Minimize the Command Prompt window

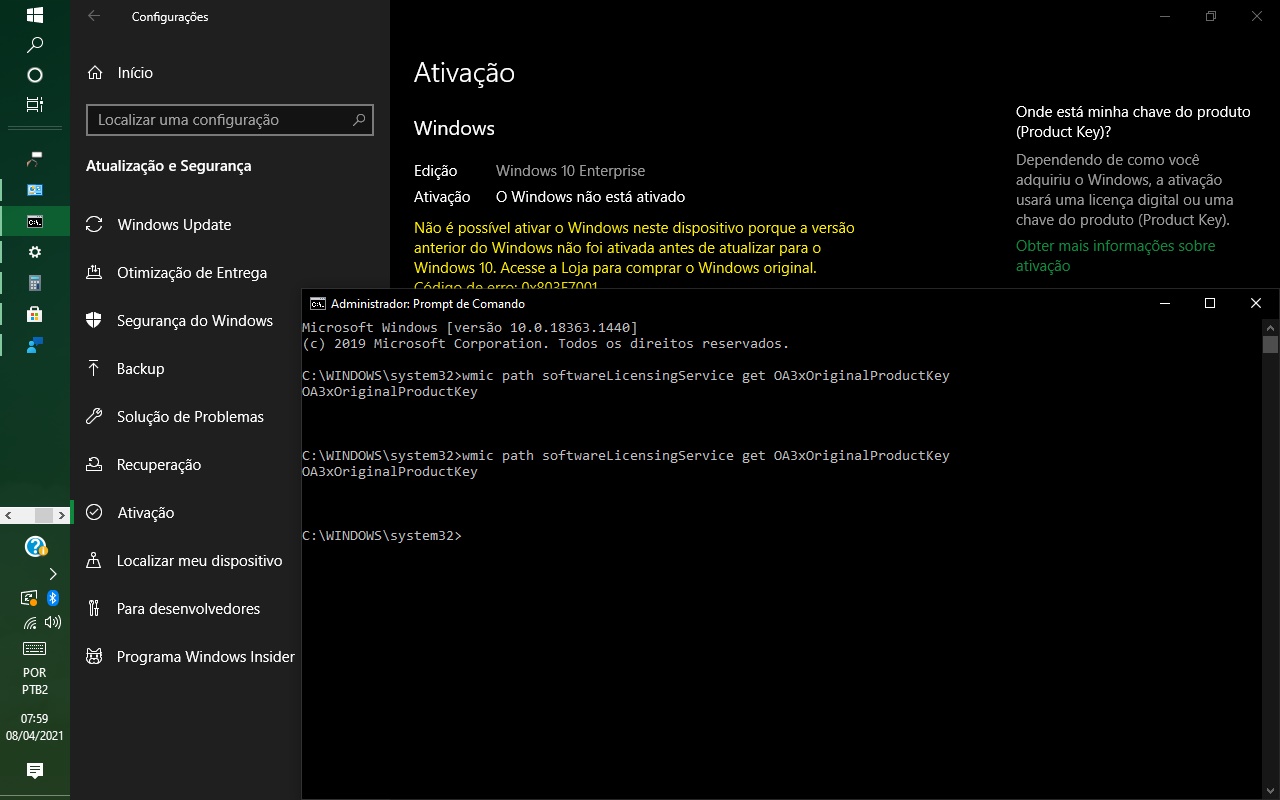coord(1164,304)
